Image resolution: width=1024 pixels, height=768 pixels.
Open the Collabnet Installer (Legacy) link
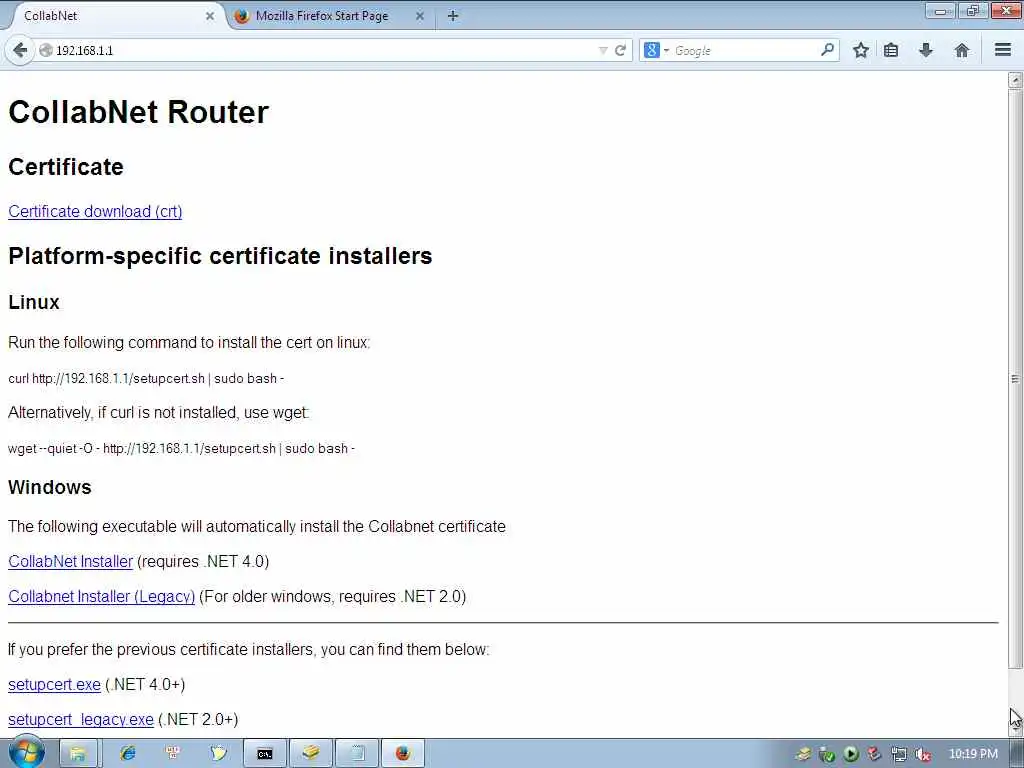click(102, 597)
